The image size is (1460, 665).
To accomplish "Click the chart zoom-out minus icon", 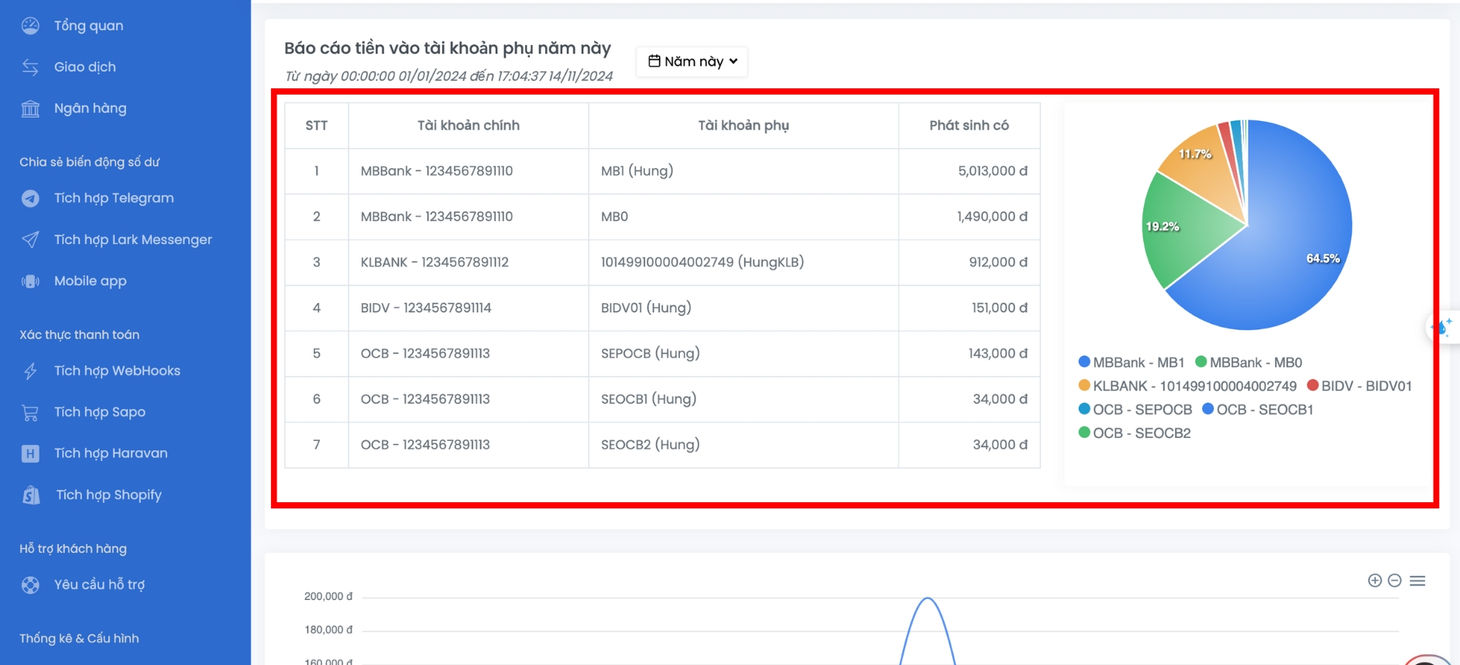I will [1394, 580].
